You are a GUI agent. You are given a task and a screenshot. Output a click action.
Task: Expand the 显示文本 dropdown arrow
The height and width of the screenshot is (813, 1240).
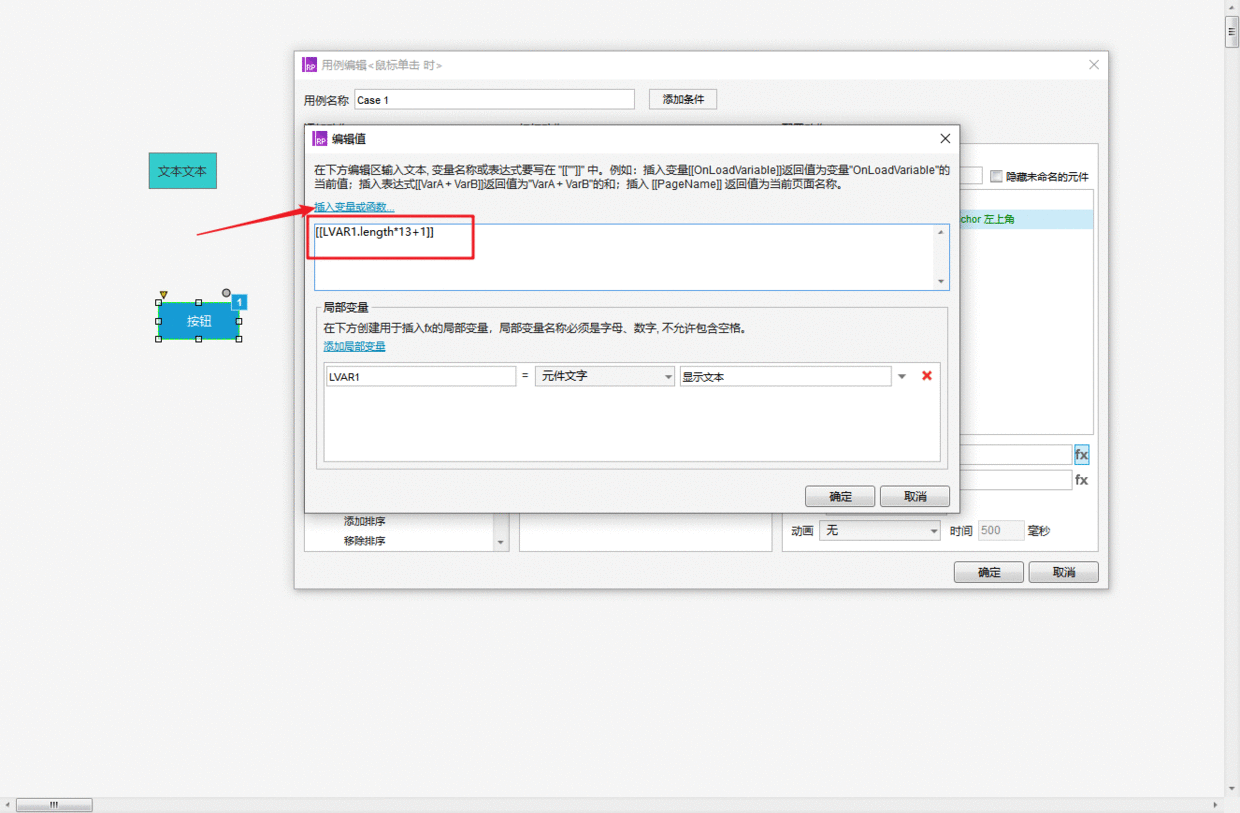[x=902, y=376]
